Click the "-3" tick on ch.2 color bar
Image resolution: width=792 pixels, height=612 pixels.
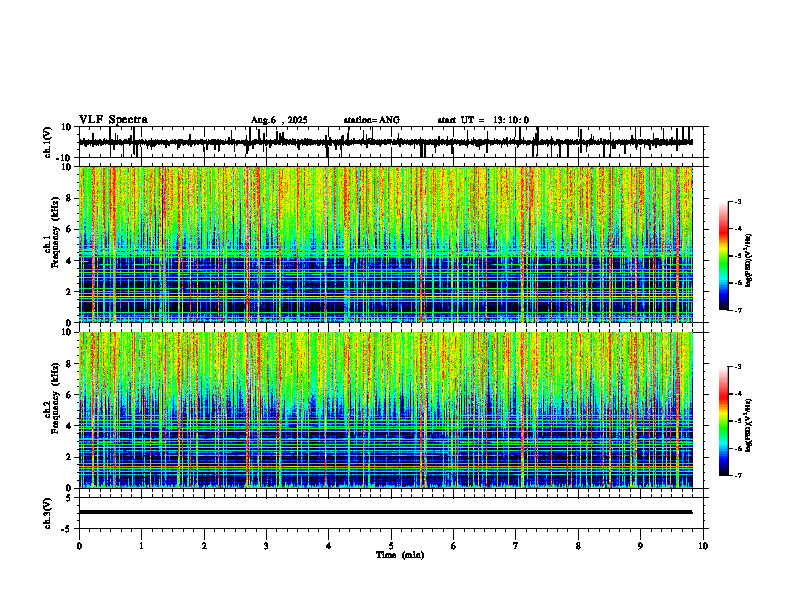[x=738, y=367]
